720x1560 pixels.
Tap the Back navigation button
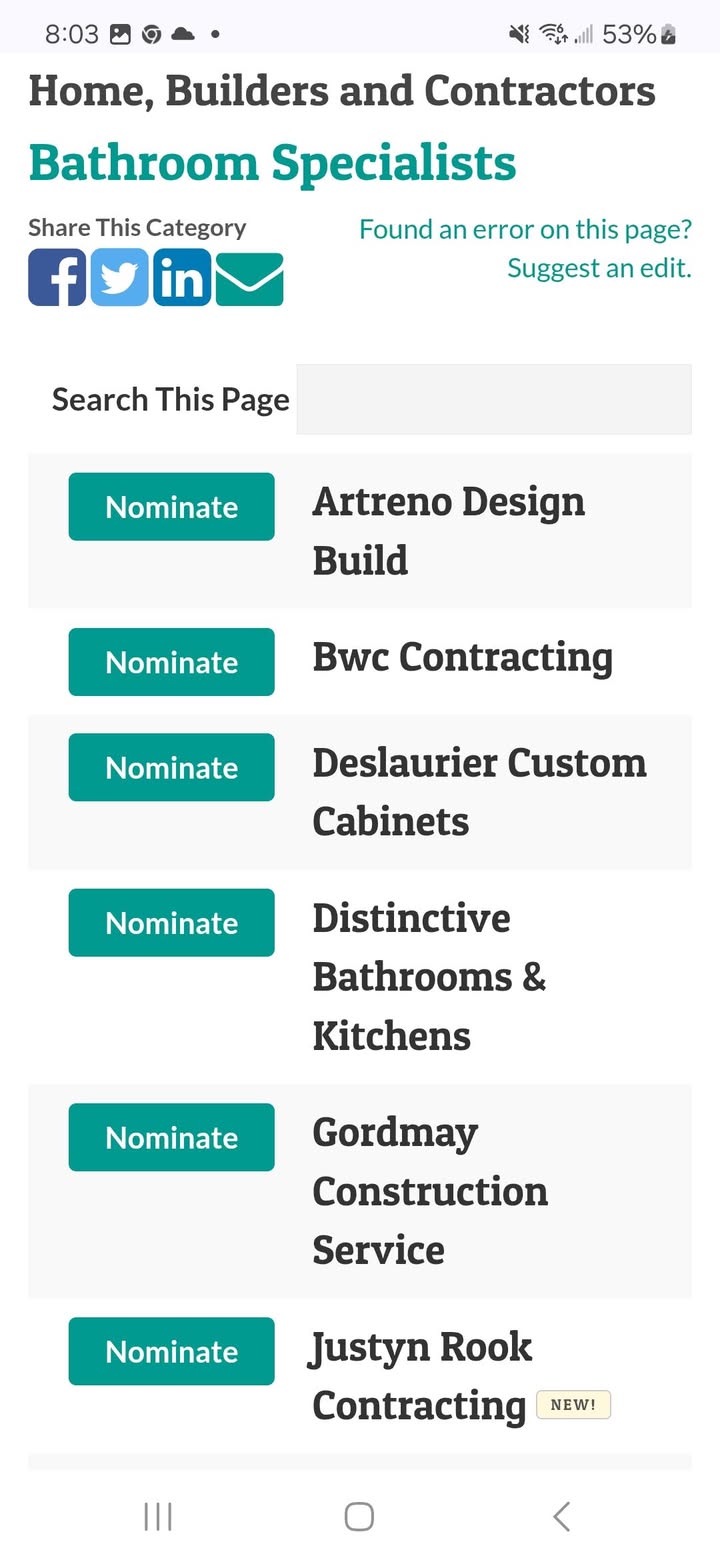point(561,1515)
